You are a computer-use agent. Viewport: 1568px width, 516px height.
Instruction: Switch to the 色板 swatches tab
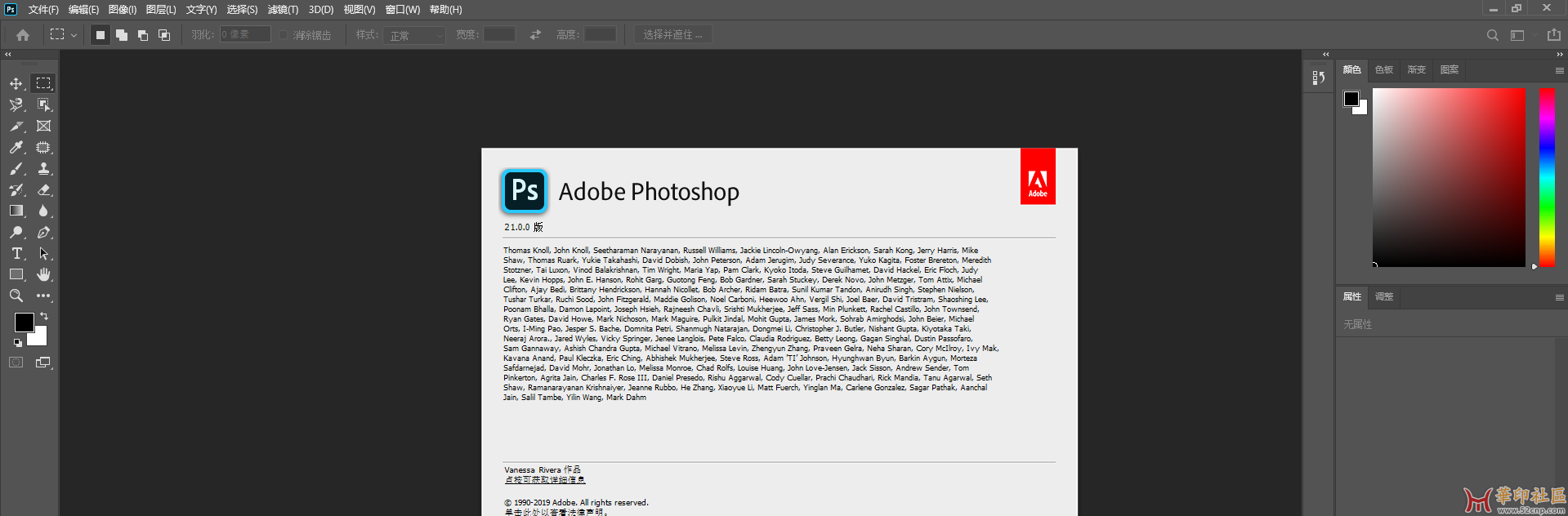[x=1384, y=70]
